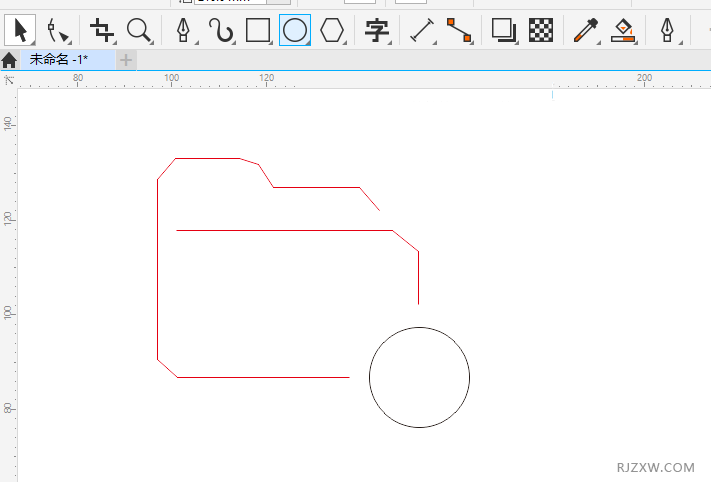Select the Transparency checkerboard tool
The image size is (711, 482).
pyautogui.click(x=541, y=30)
